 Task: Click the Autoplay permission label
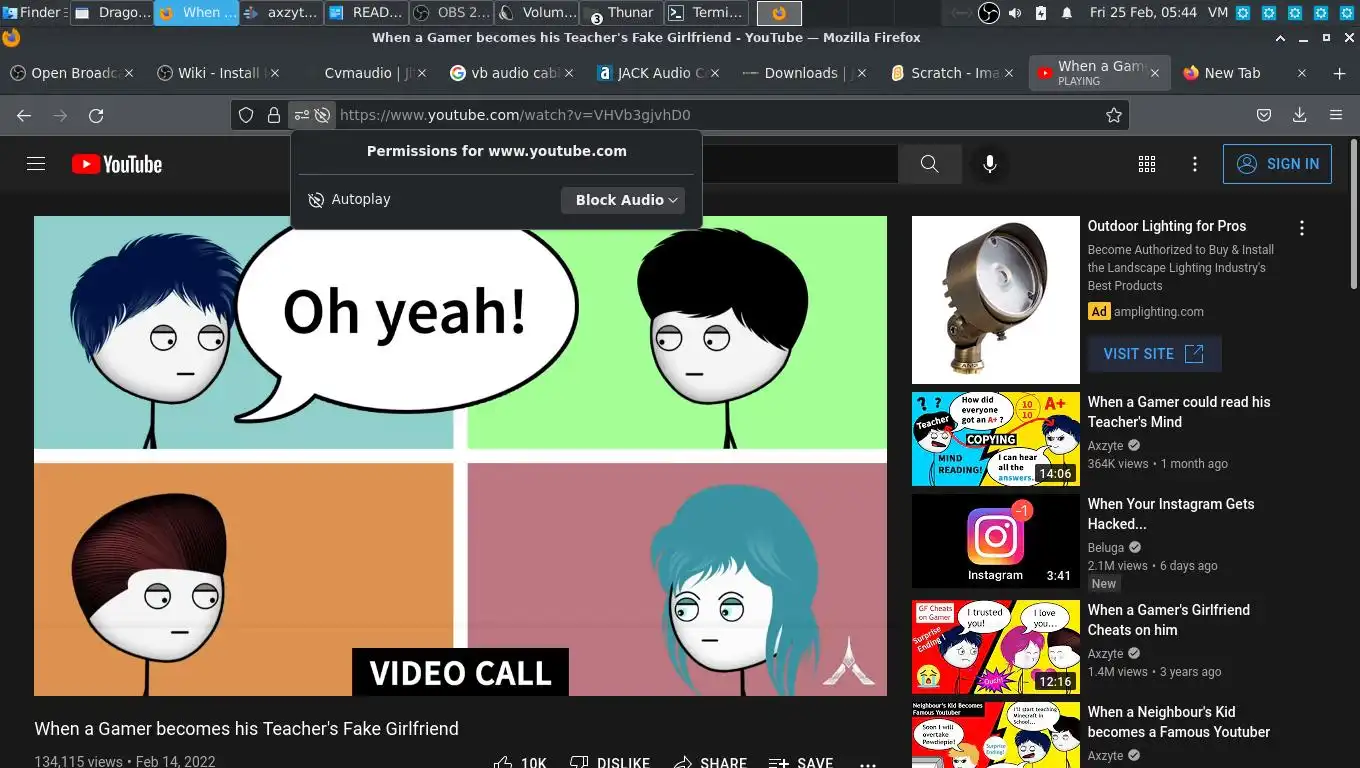361,200
